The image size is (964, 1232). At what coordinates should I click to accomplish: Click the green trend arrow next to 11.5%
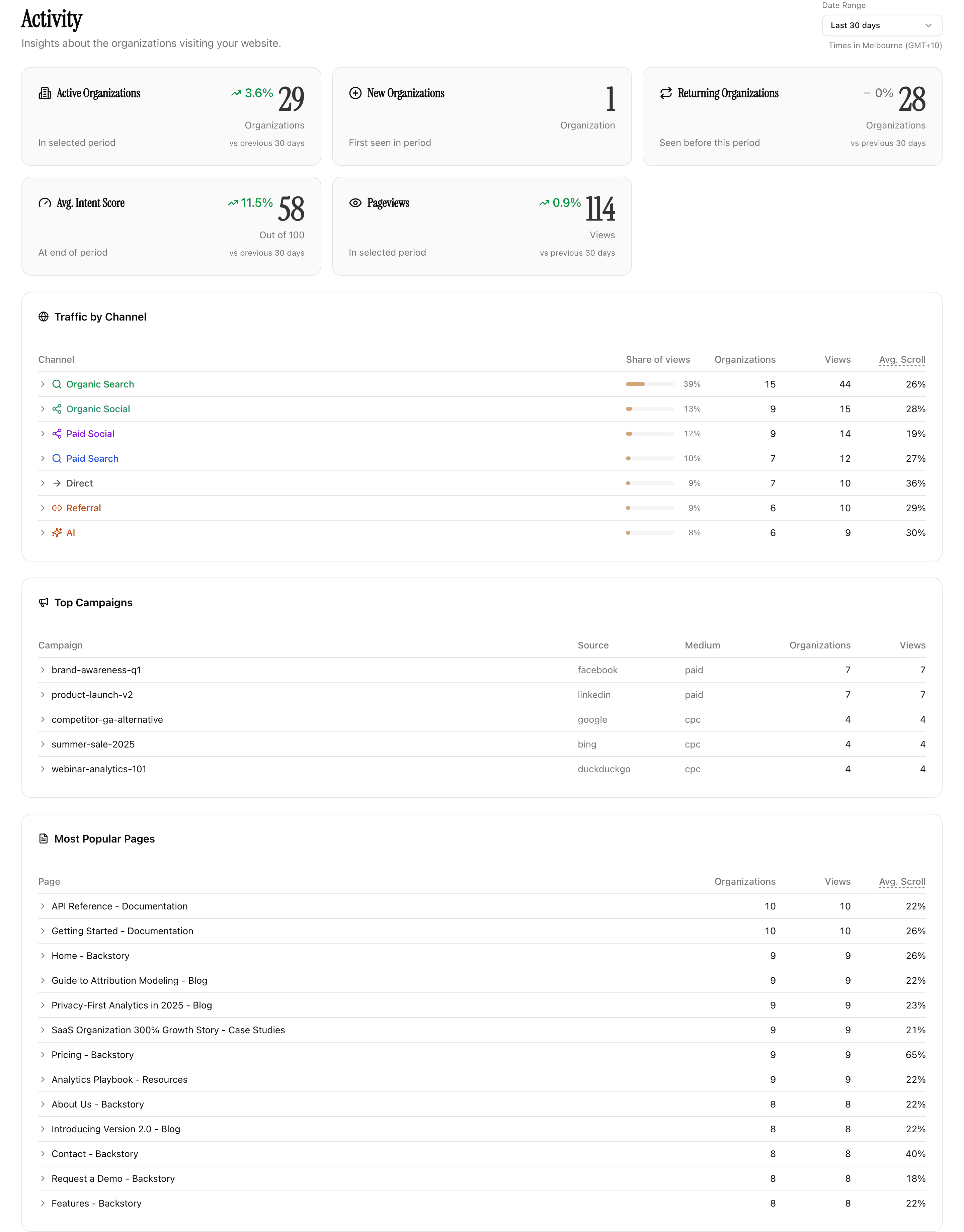coord(233,203)
